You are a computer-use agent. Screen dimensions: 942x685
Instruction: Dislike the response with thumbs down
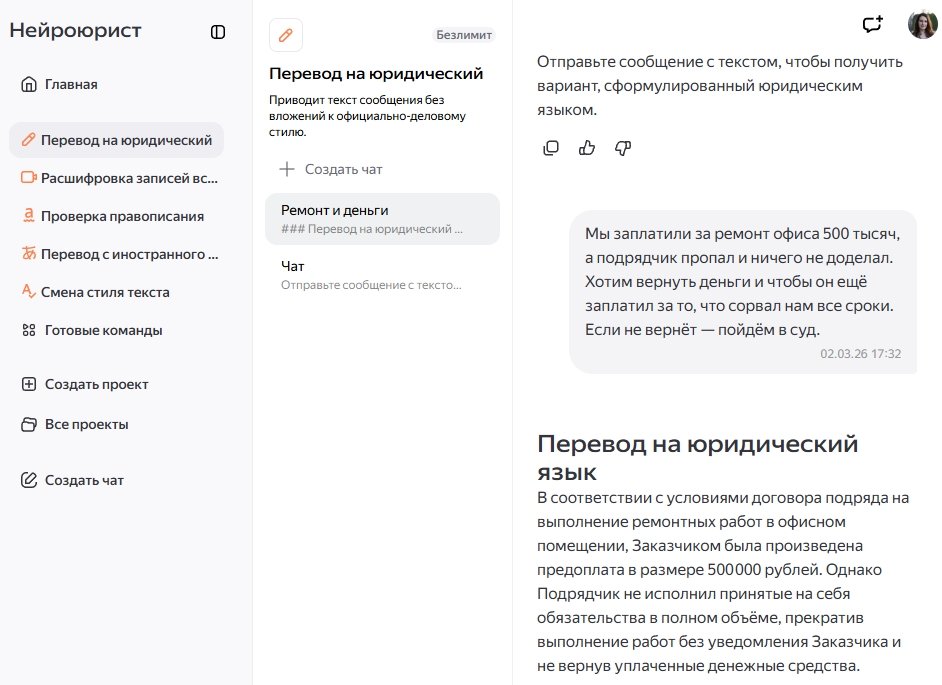623,148
